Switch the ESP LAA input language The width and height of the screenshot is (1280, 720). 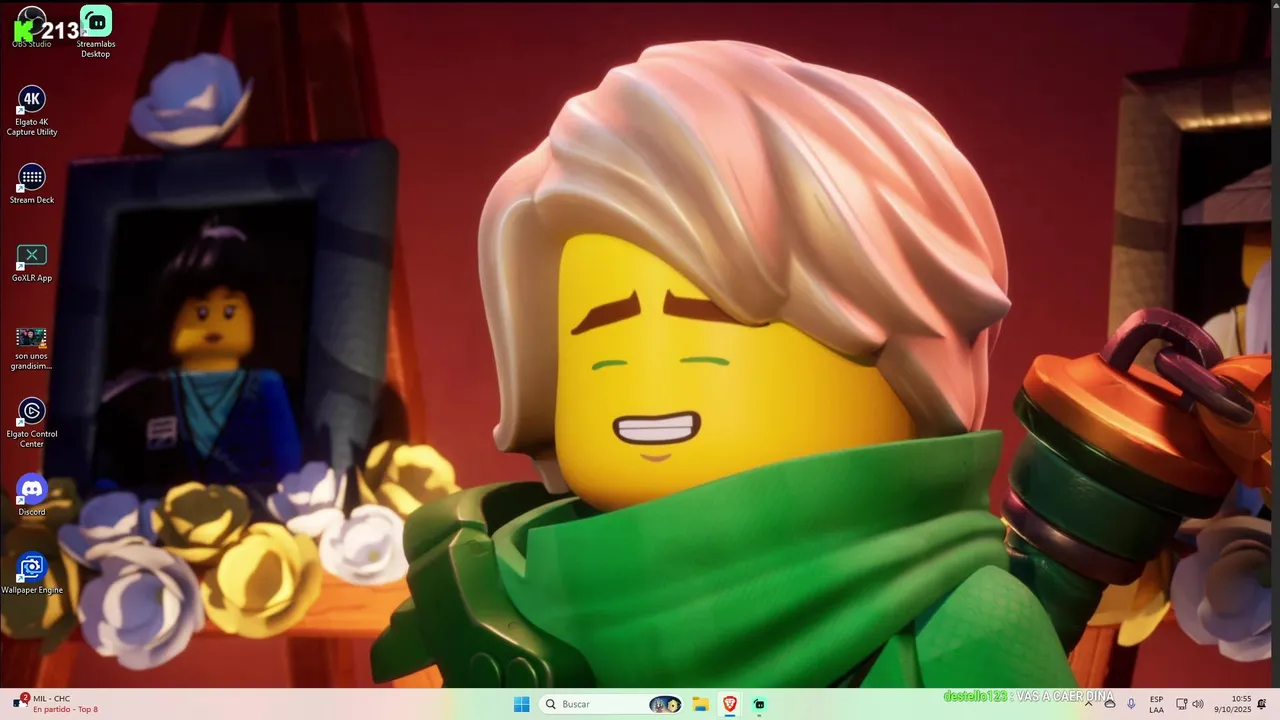click(x=1156, y=704)
